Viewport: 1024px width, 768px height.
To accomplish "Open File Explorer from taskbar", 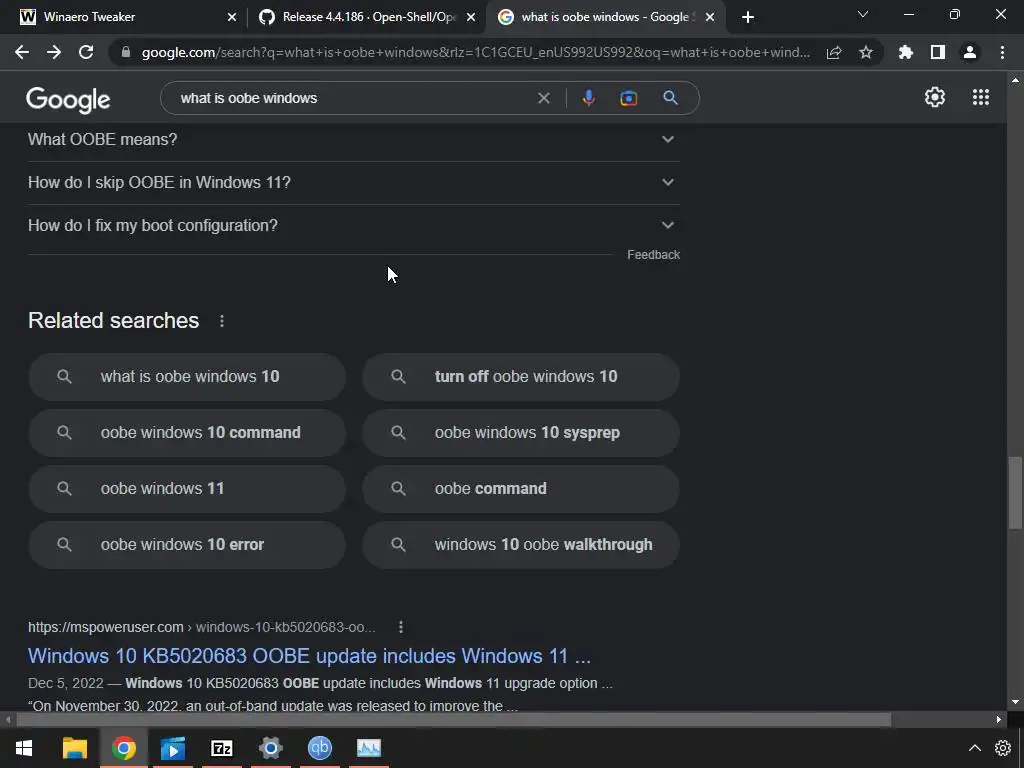I will point(74,748).
